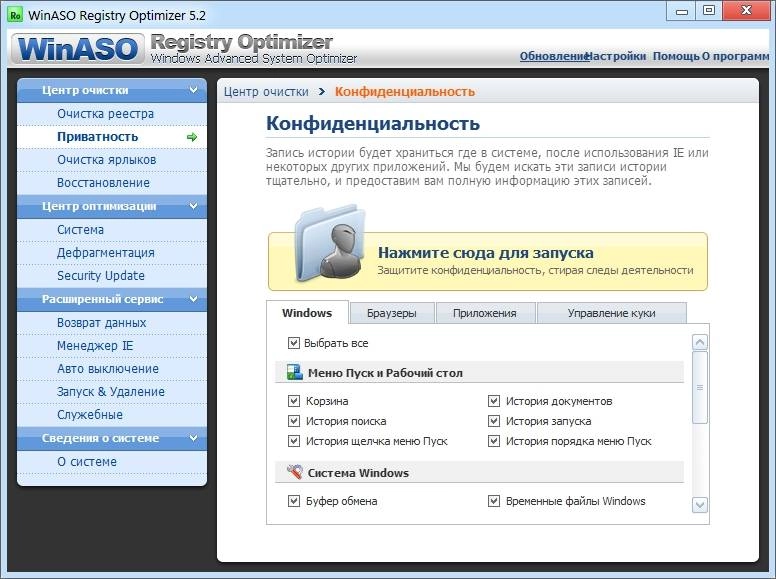The image size is (776, 579).
Task: Collapse the Расширенный сервис section chevron
Action: pos(194,299)
